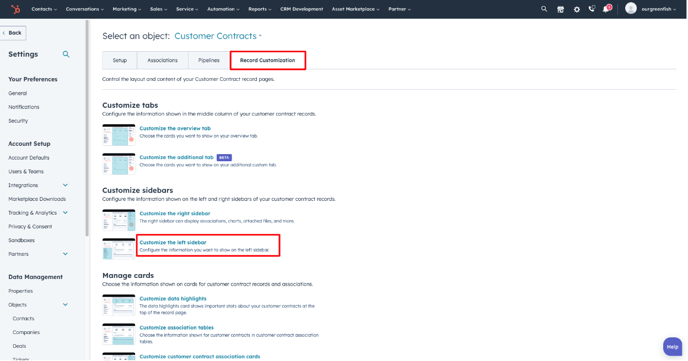Click the additional tab thumbnail image
This screenshot has width=688, height=361.
pos(119,164)
